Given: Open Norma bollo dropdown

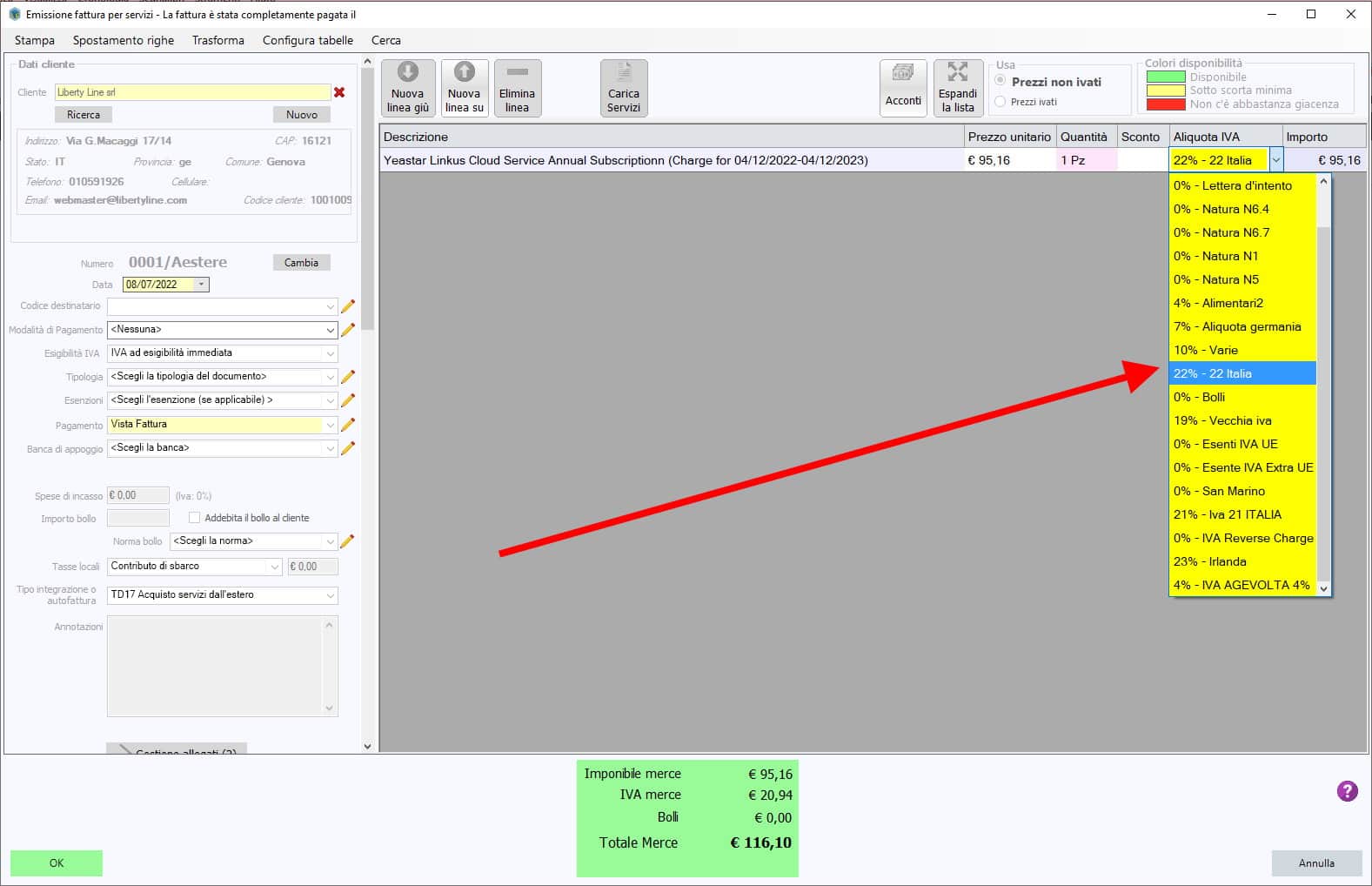Looking at the screenshot, I should click(330, 541).
